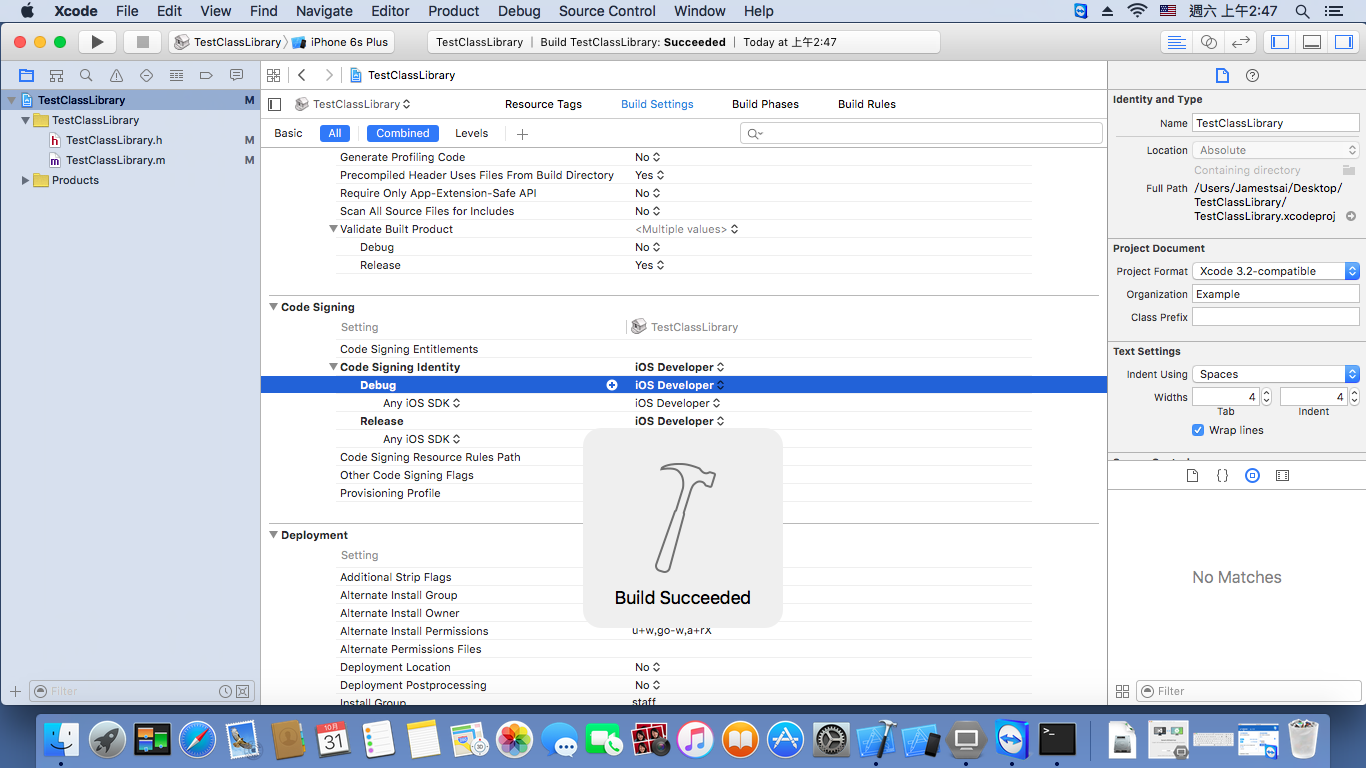Screen dimensions: 1366x768
Task: Hide the Utilities pane
Action: pos(1343,42)
